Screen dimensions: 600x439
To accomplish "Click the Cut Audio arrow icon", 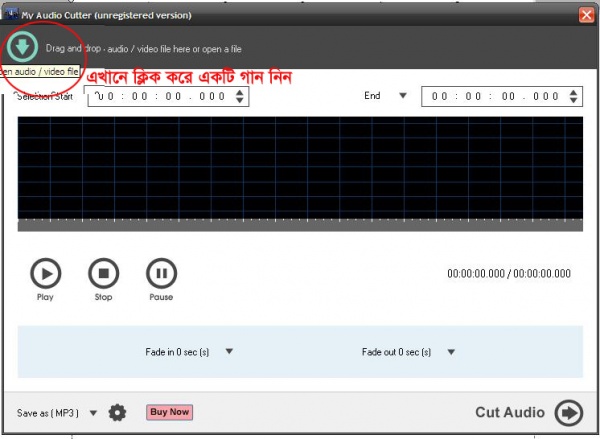I will 569,413.
